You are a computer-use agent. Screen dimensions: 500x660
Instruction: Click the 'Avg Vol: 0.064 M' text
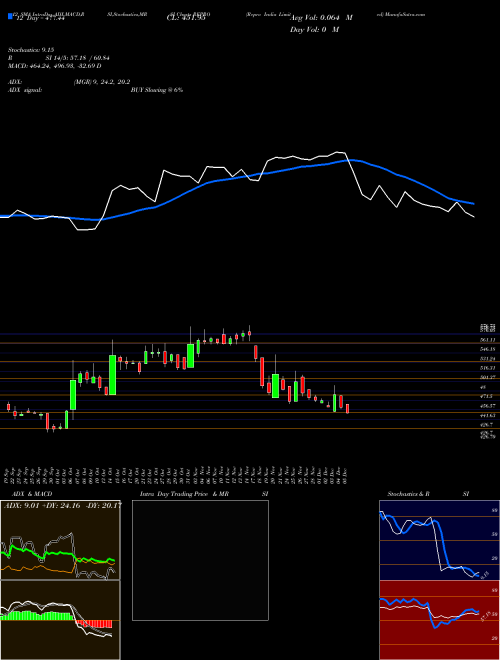pos(321,18)
